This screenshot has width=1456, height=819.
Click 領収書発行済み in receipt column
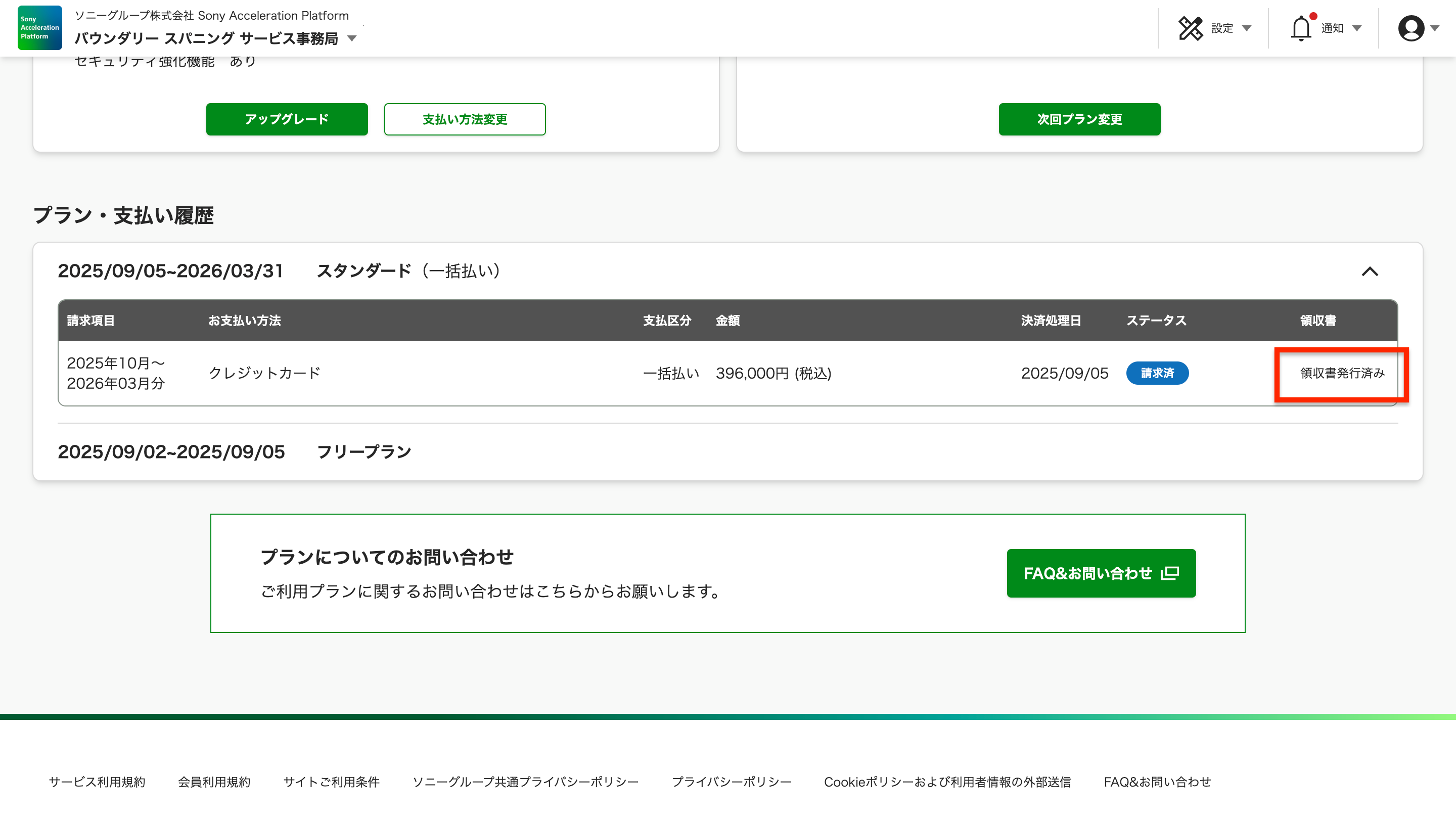click(1342, 373)
